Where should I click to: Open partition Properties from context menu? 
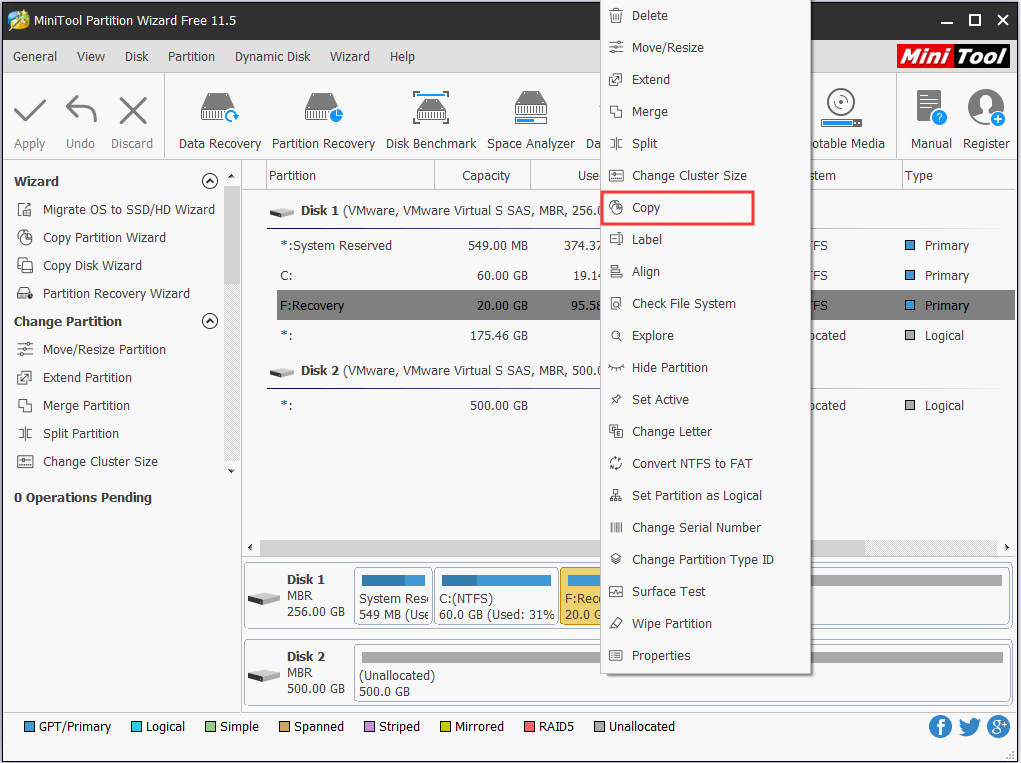coord(705,656)
